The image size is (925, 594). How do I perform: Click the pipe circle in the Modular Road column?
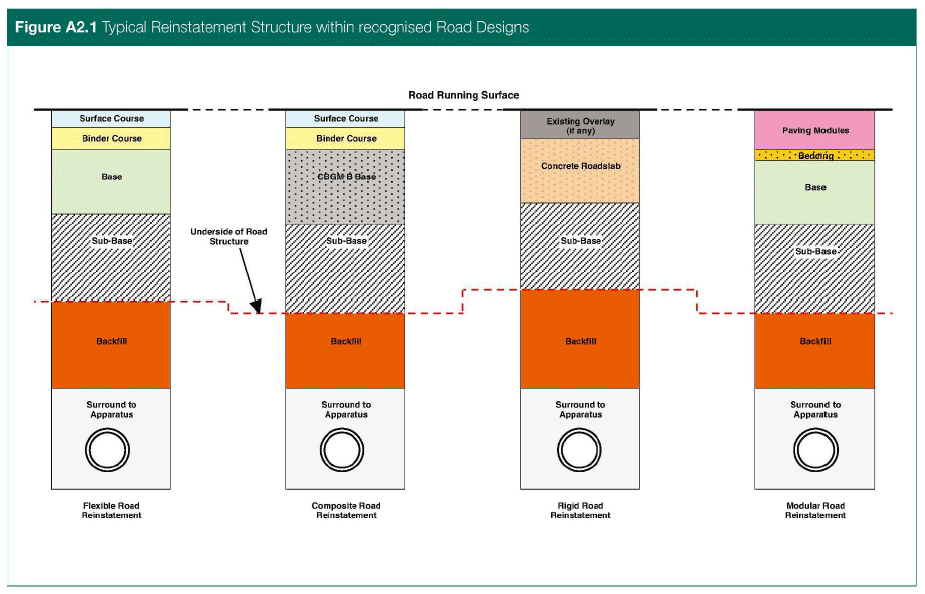(x=814, y=450)
